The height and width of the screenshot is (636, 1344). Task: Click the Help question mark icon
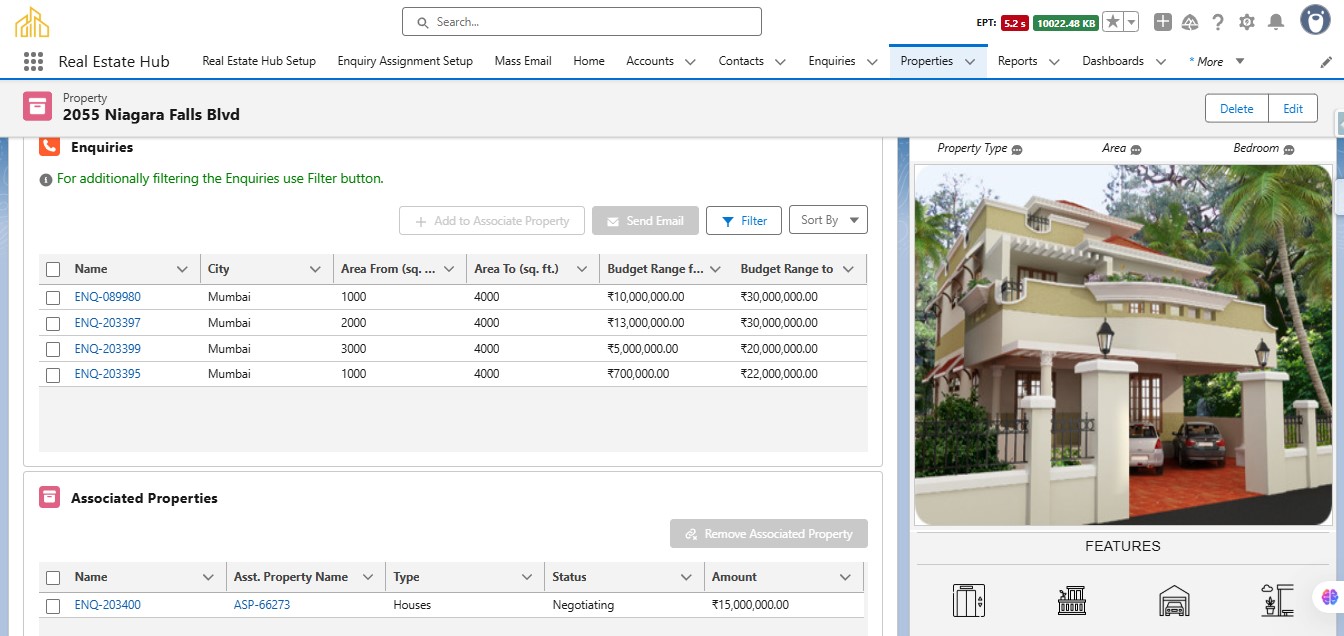(x=1218, y=22)
